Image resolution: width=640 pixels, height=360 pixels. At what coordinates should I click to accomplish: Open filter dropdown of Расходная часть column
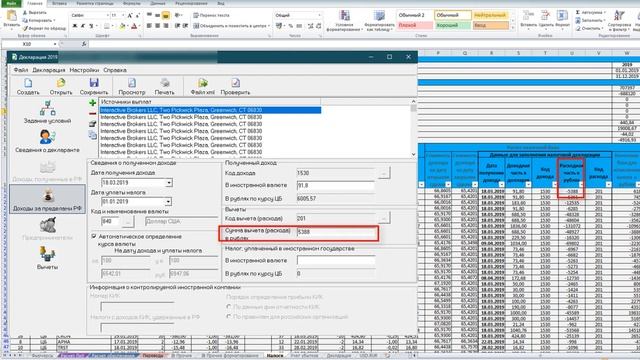pos(581,184)
